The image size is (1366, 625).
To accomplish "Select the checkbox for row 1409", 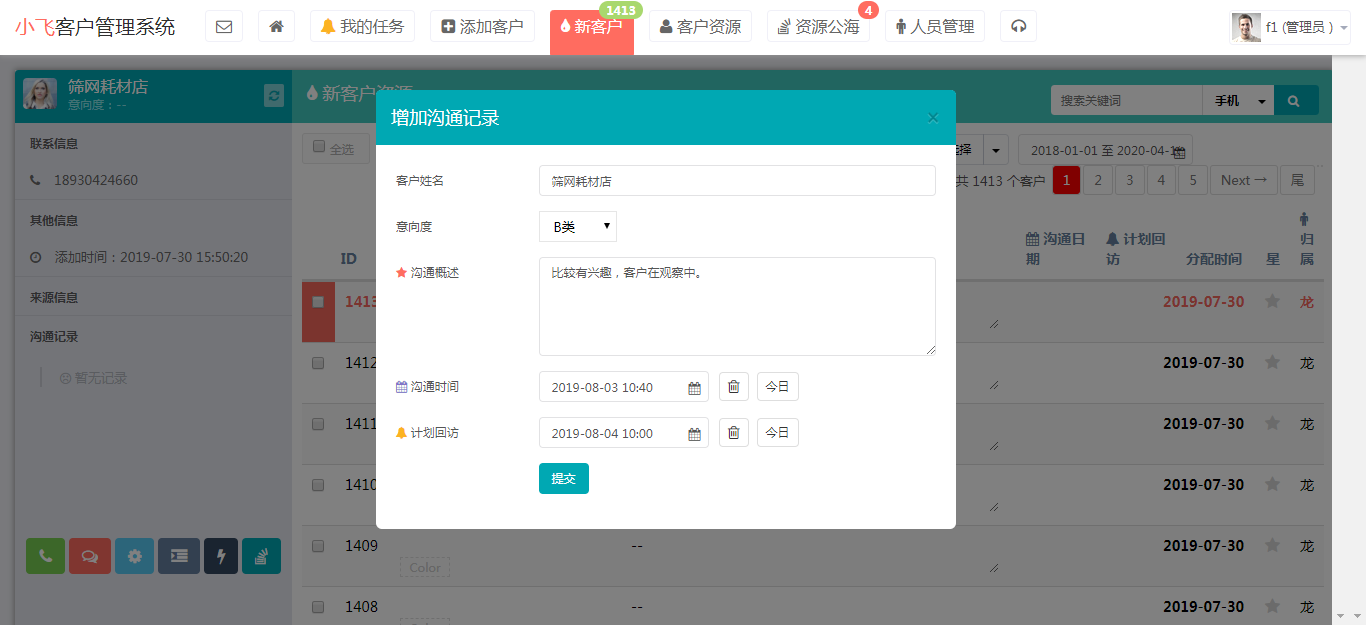I will coord(318,546).
